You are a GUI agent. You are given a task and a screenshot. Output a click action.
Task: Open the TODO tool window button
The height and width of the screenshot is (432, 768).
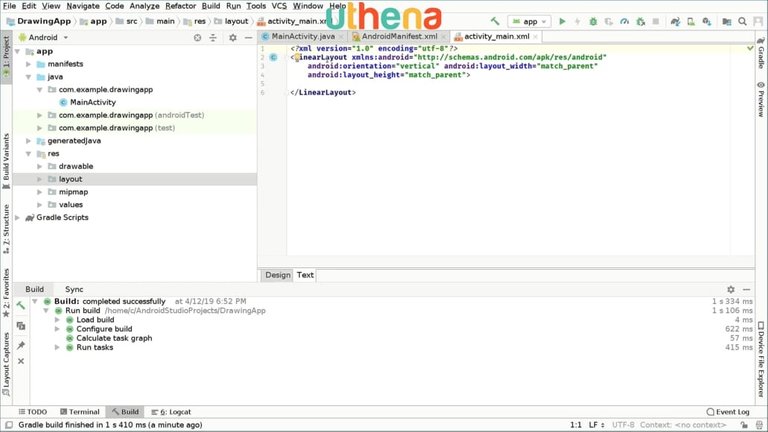[33, 412]
